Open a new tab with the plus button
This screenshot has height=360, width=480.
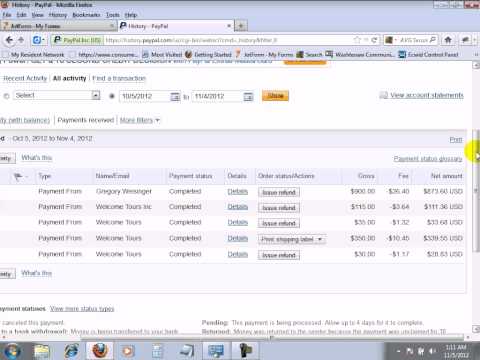tap(241, 26)
